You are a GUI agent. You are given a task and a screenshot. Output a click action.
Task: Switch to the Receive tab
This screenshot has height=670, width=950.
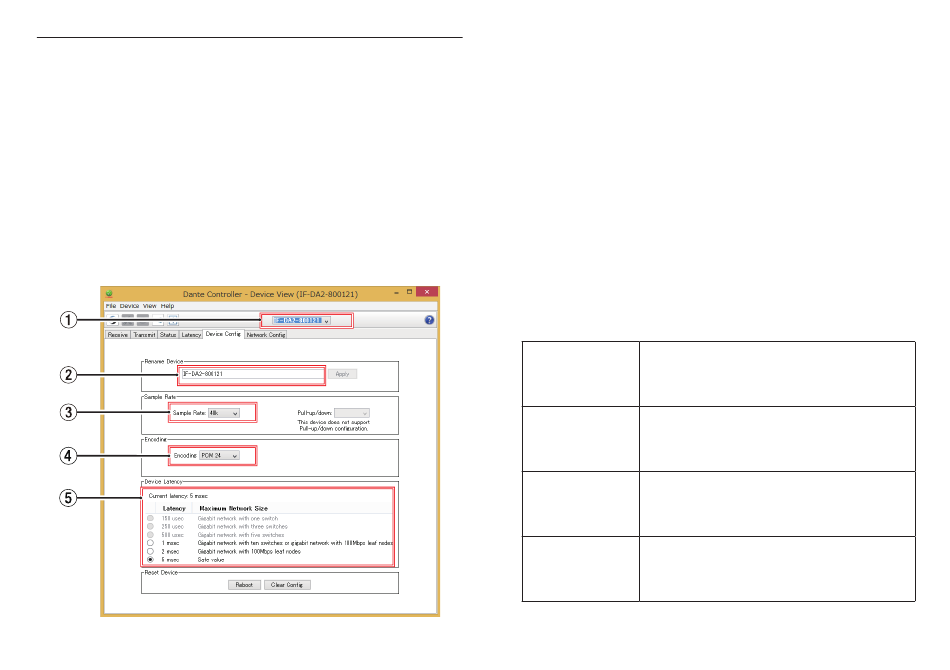coord(118,335)
